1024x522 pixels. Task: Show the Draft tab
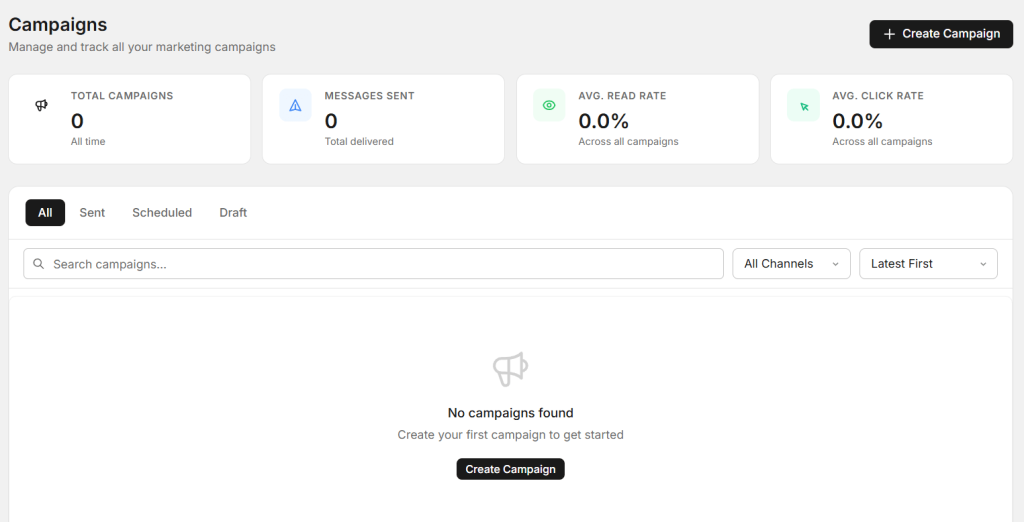point(233,212)
